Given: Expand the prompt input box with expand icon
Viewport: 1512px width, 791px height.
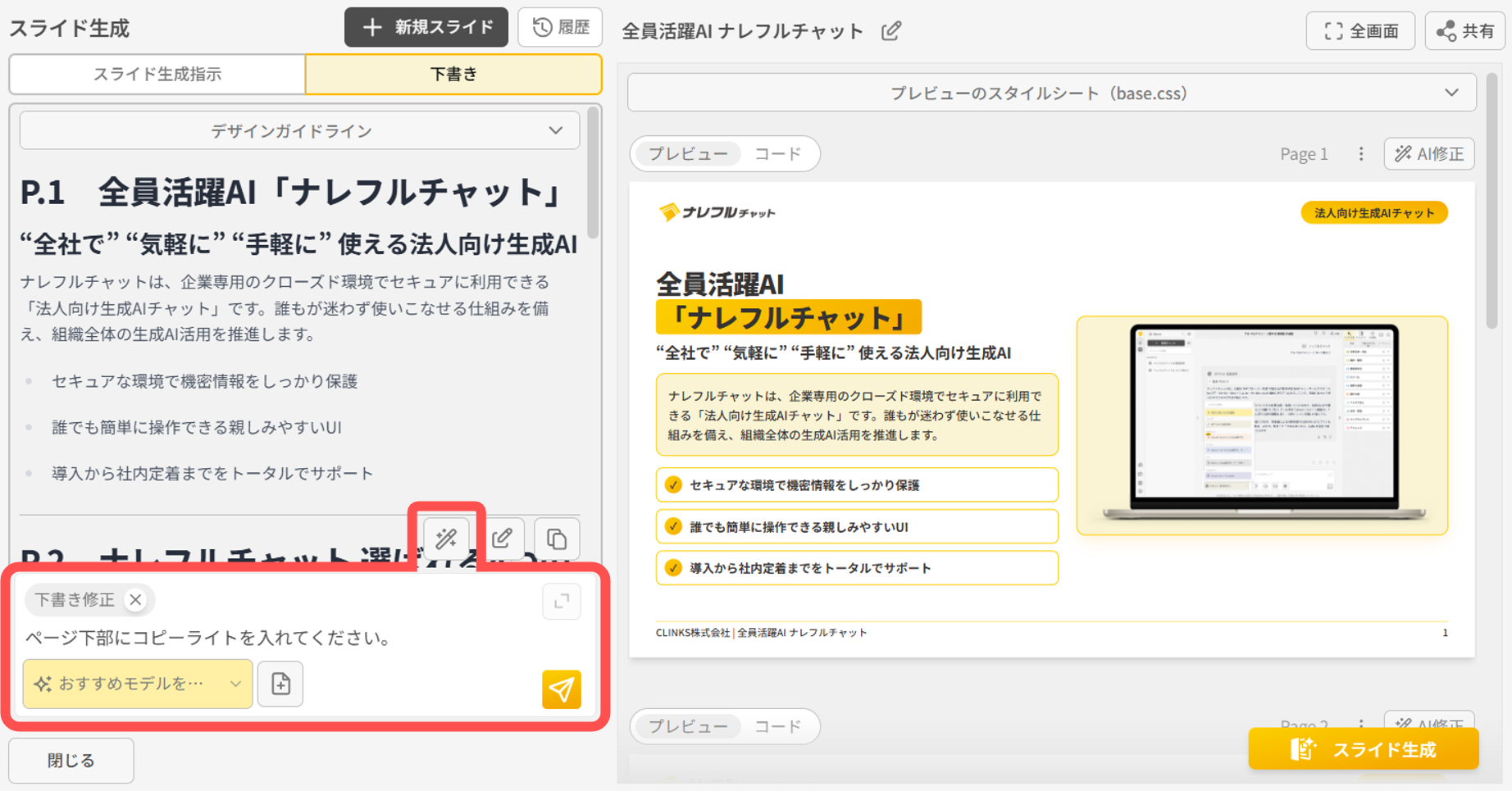Looking at the screenshot, I should pyautogui.click(x=562, y=601).
